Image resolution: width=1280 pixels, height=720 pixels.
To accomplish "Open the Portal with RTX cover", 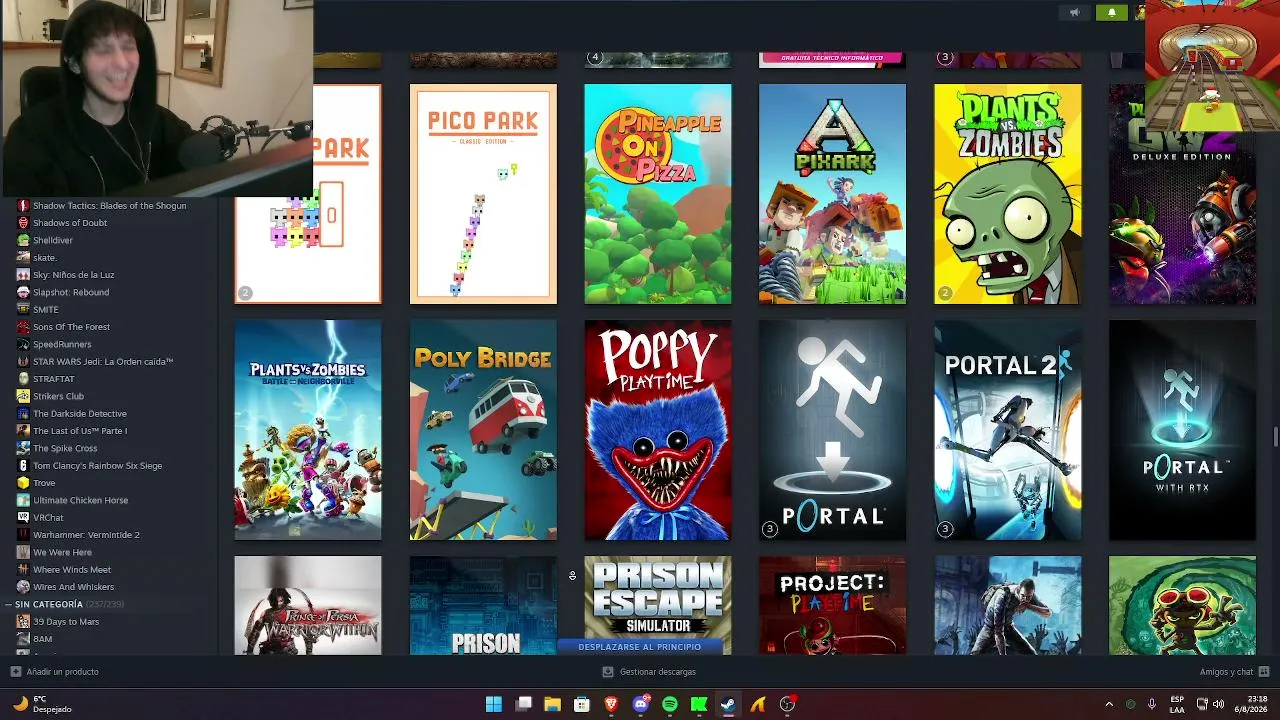I will click(x=1182, y=430).
